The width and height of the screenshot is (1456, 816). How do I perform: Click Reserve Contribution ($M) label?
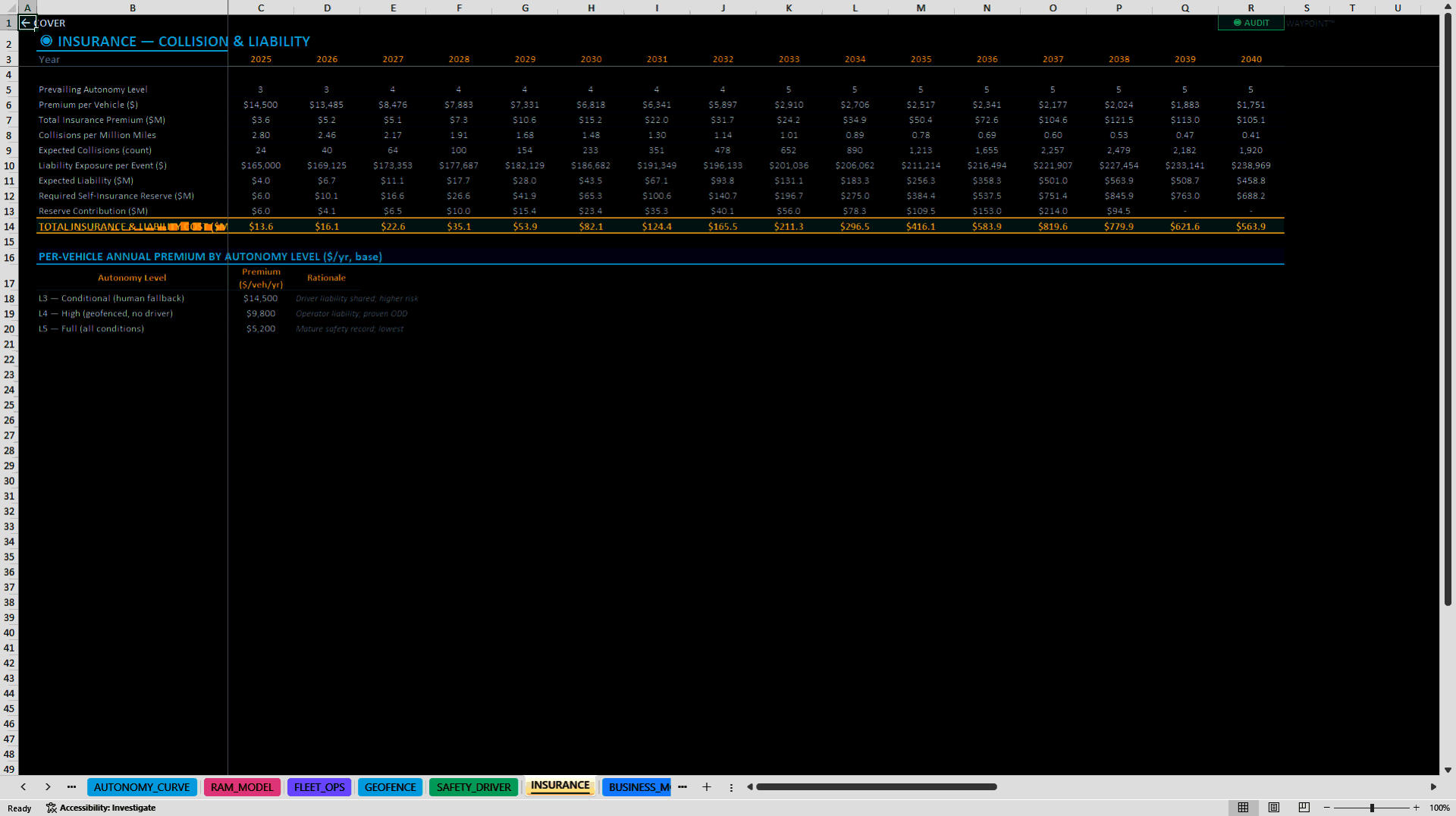pyautogui.click(x=93, y=211)
